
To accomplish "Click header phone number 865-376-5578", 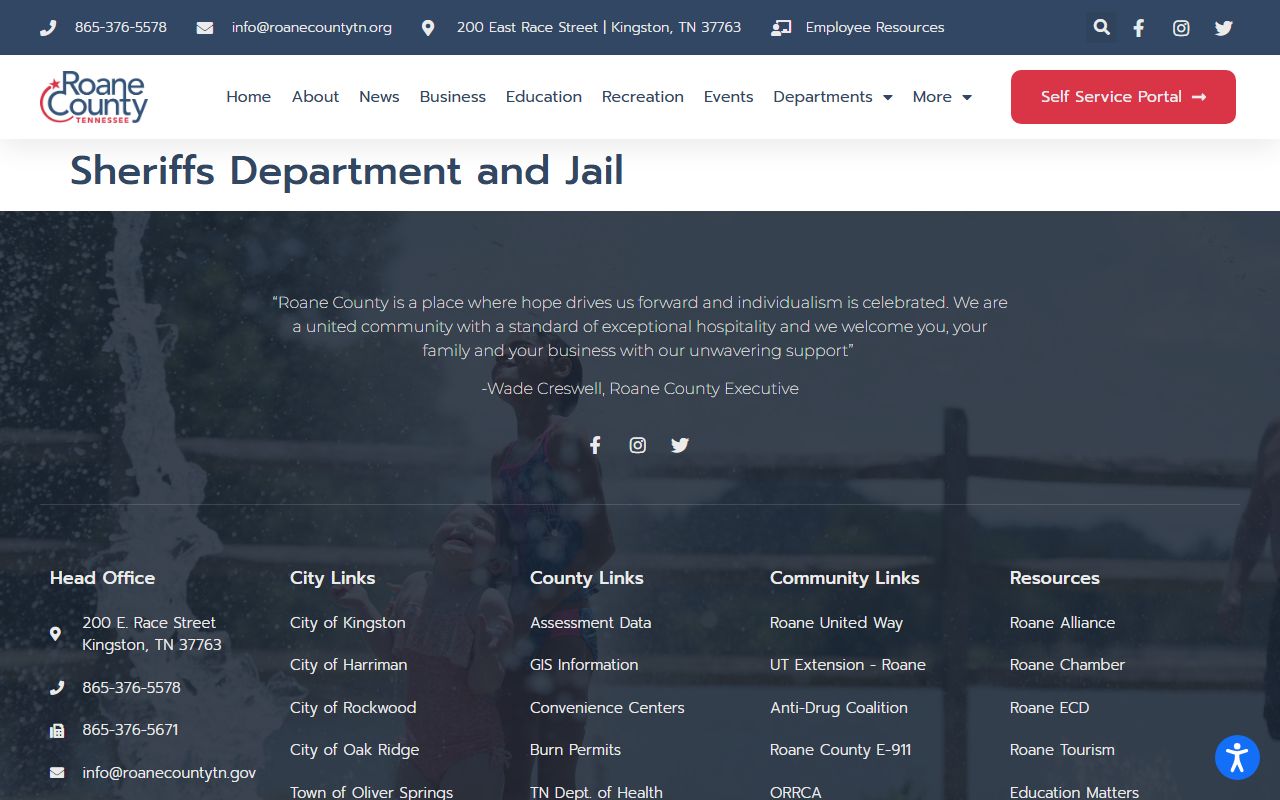I will (x=121, y=28).
